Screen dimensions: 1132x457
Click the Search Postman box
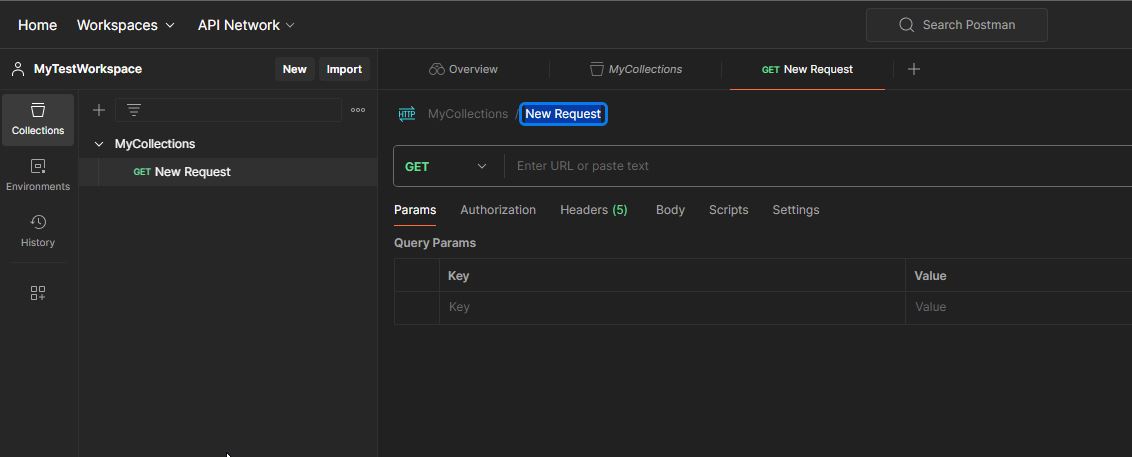point(957,25)
